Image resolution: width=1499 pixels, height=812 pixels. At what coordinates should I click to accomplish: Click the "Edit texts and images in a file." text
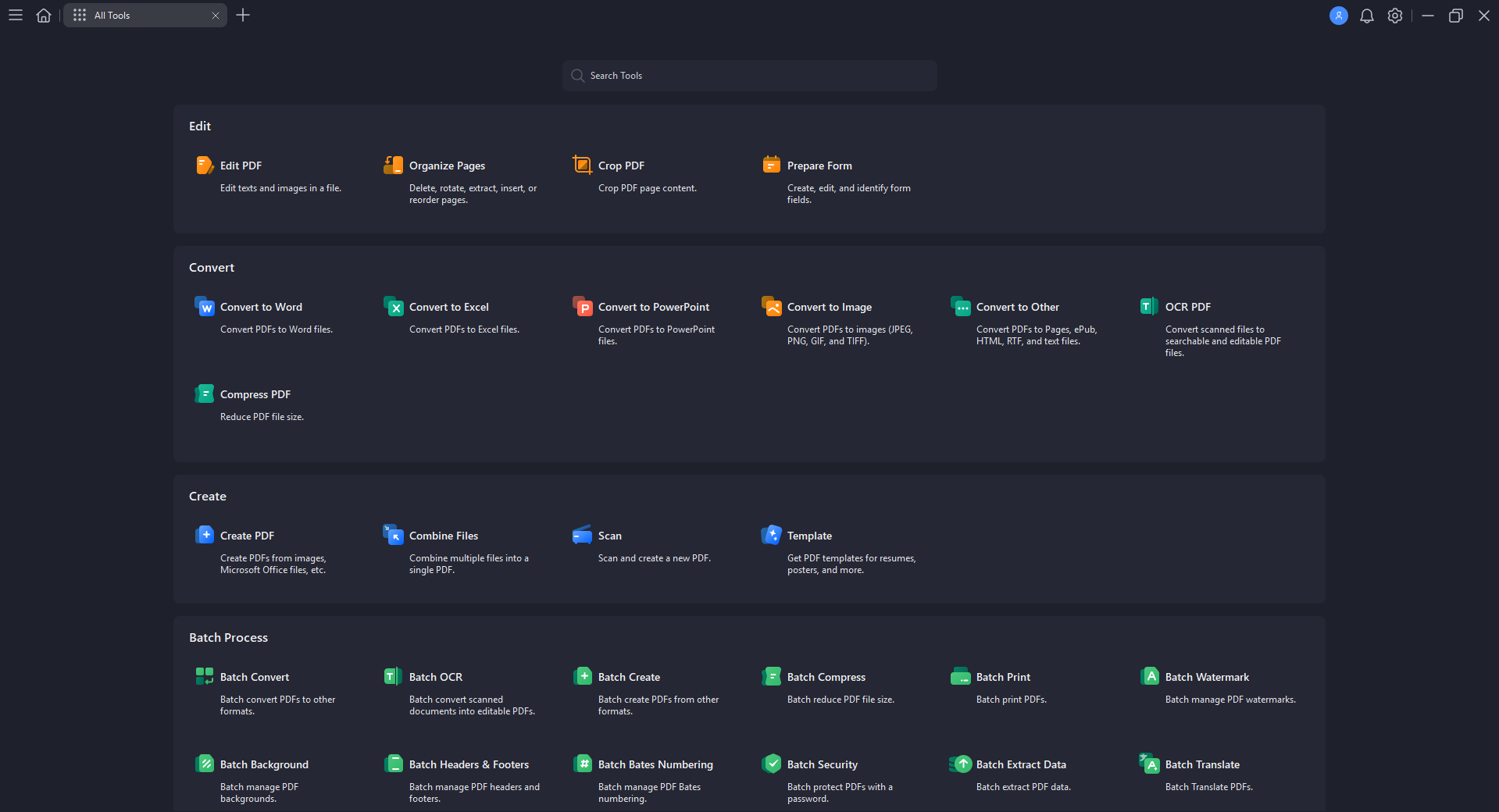[x=280, y=188]
